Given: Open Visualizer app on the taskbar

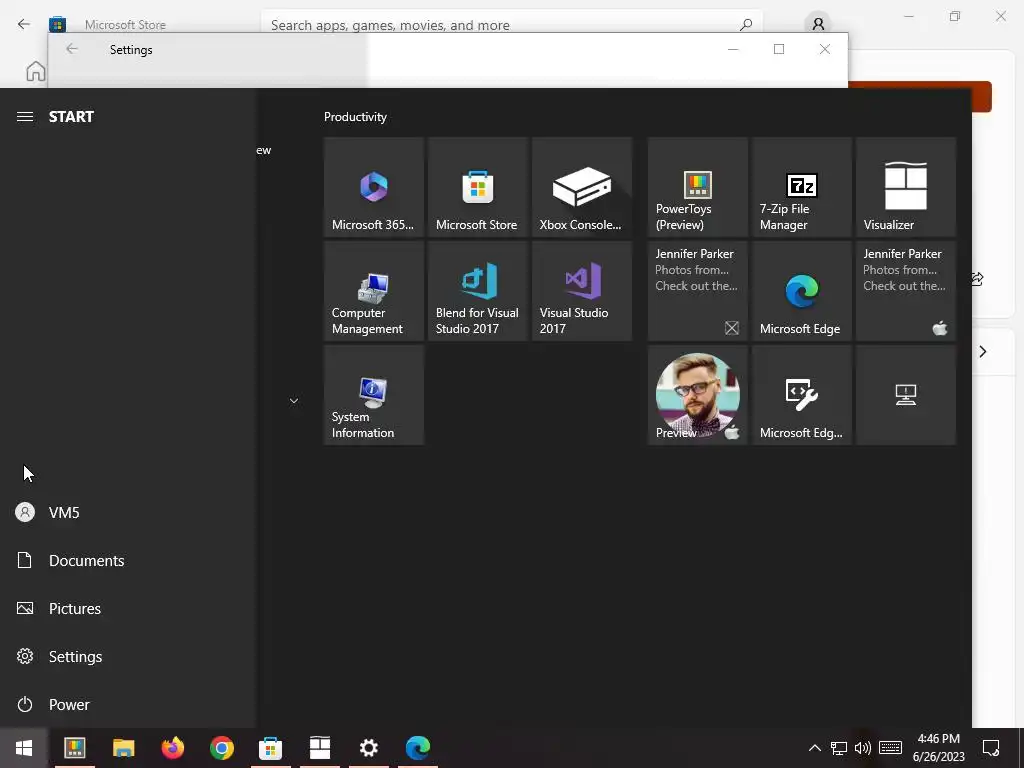Looking at the screenshot, I should (x=320, y=748).
